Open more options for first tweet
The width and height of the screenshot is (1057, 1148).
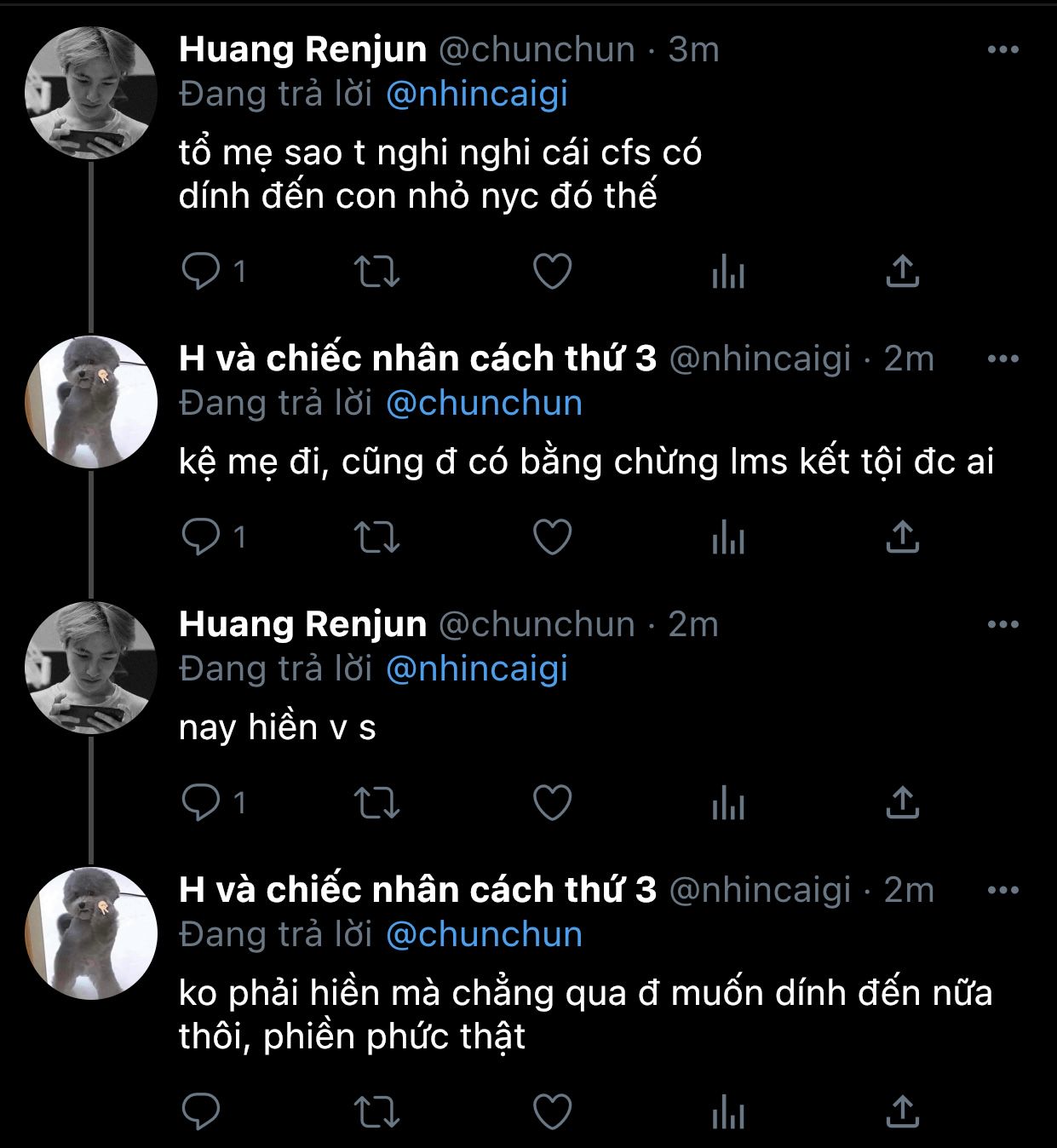tap(1002, 49)
